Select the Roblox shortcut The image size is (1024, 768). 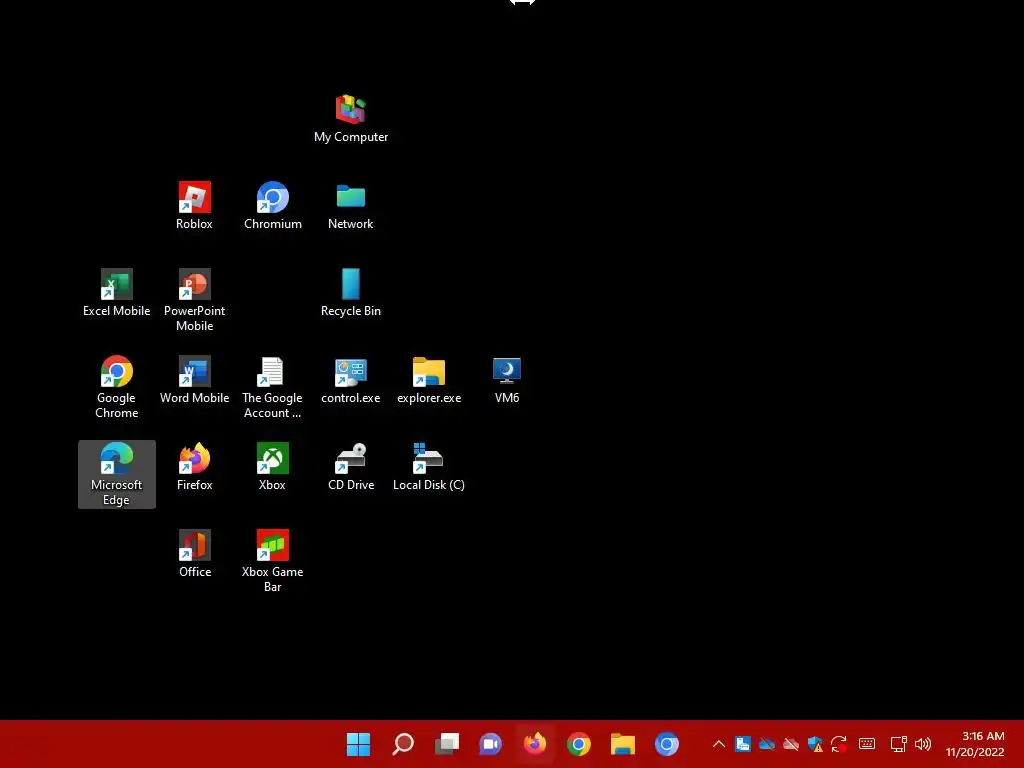pos(194,206)
